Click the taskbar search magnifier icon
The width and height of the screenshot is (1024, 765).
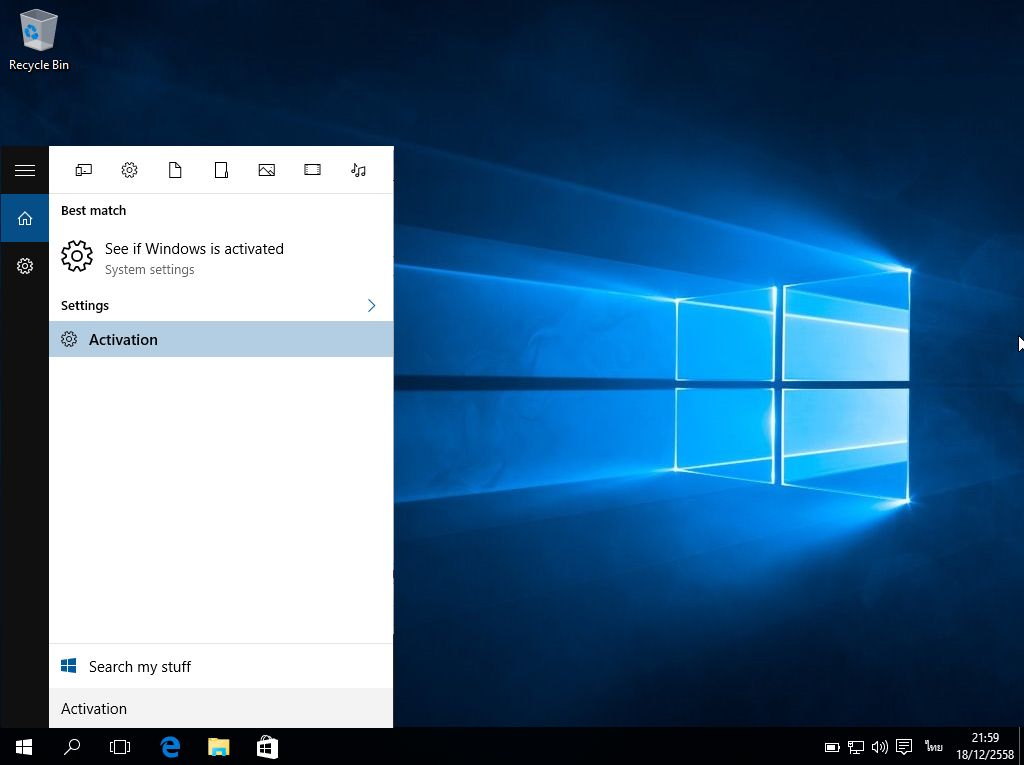[x=72, y=747]
